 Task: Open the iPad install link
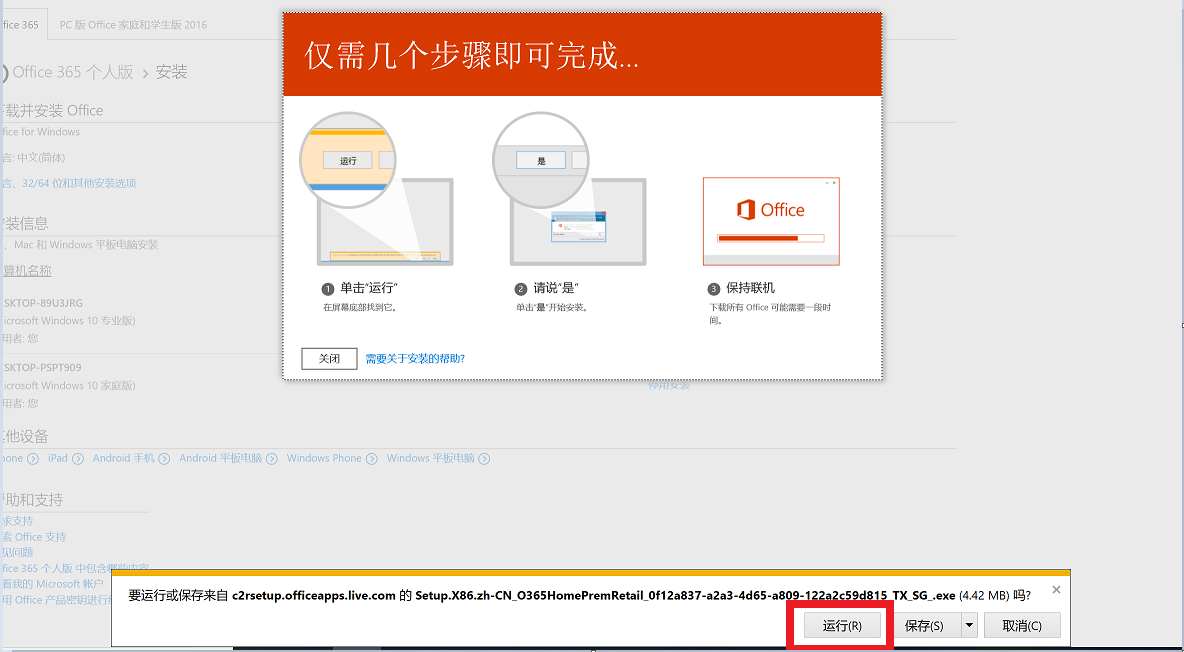(58, 458)
